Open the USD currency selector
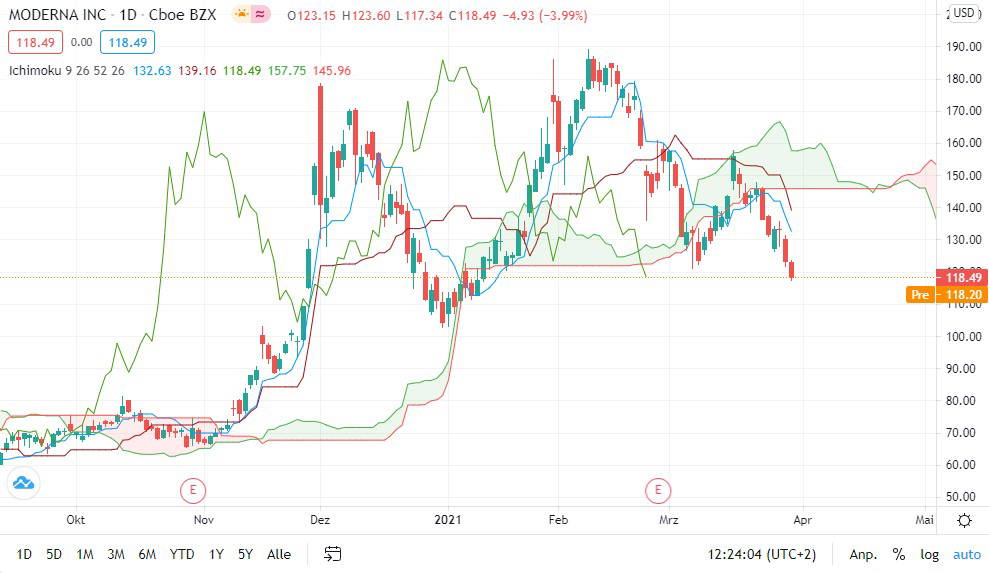This screenshot has height=573, width=989. pyautogui.click(x=963, y=13)
